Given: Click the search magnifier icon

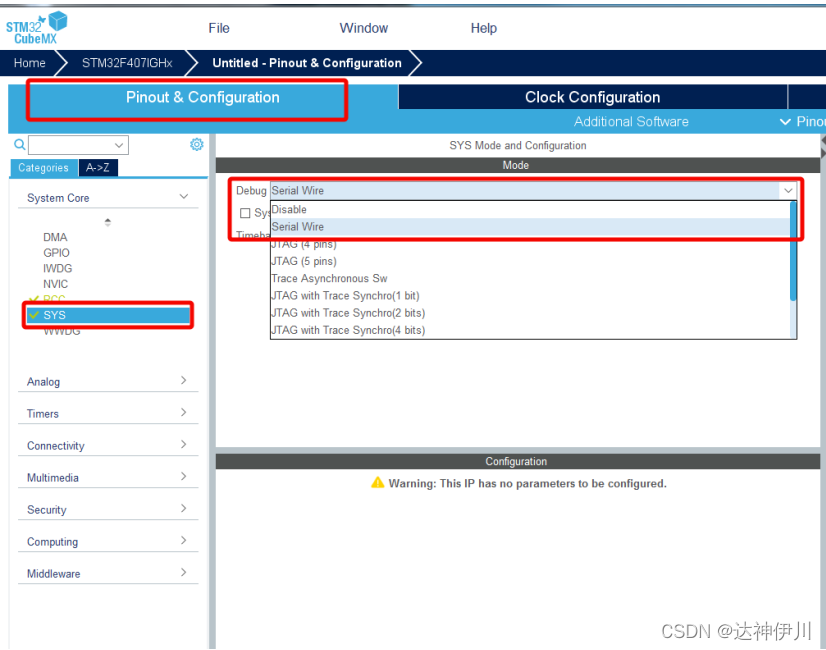Looking at the screenshot, I should click(19, 144).
